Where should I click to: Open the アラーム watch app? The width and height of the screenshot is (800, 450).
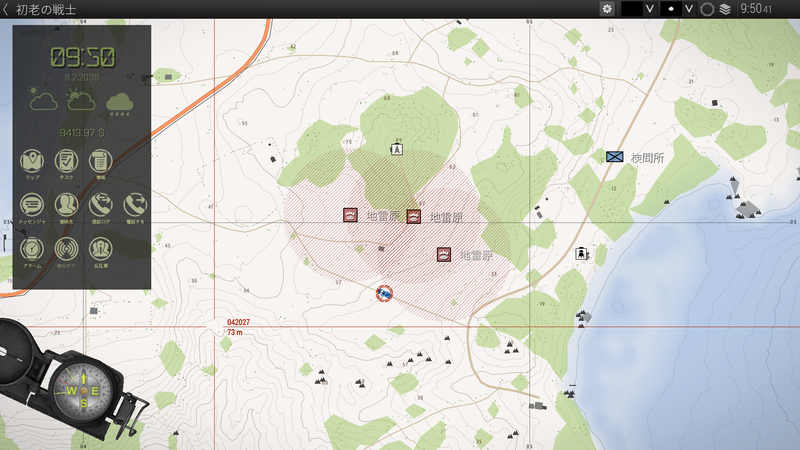[x=32, y=249]
